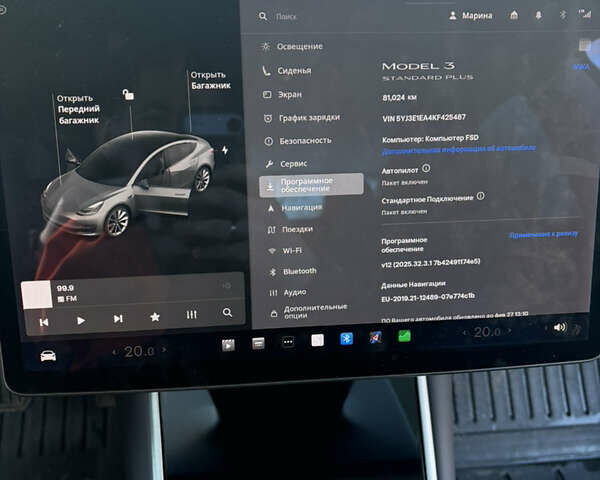Screen dimensions: 600x480
Task: Open the equalizer settings in media player
Action: coord(191,316)
